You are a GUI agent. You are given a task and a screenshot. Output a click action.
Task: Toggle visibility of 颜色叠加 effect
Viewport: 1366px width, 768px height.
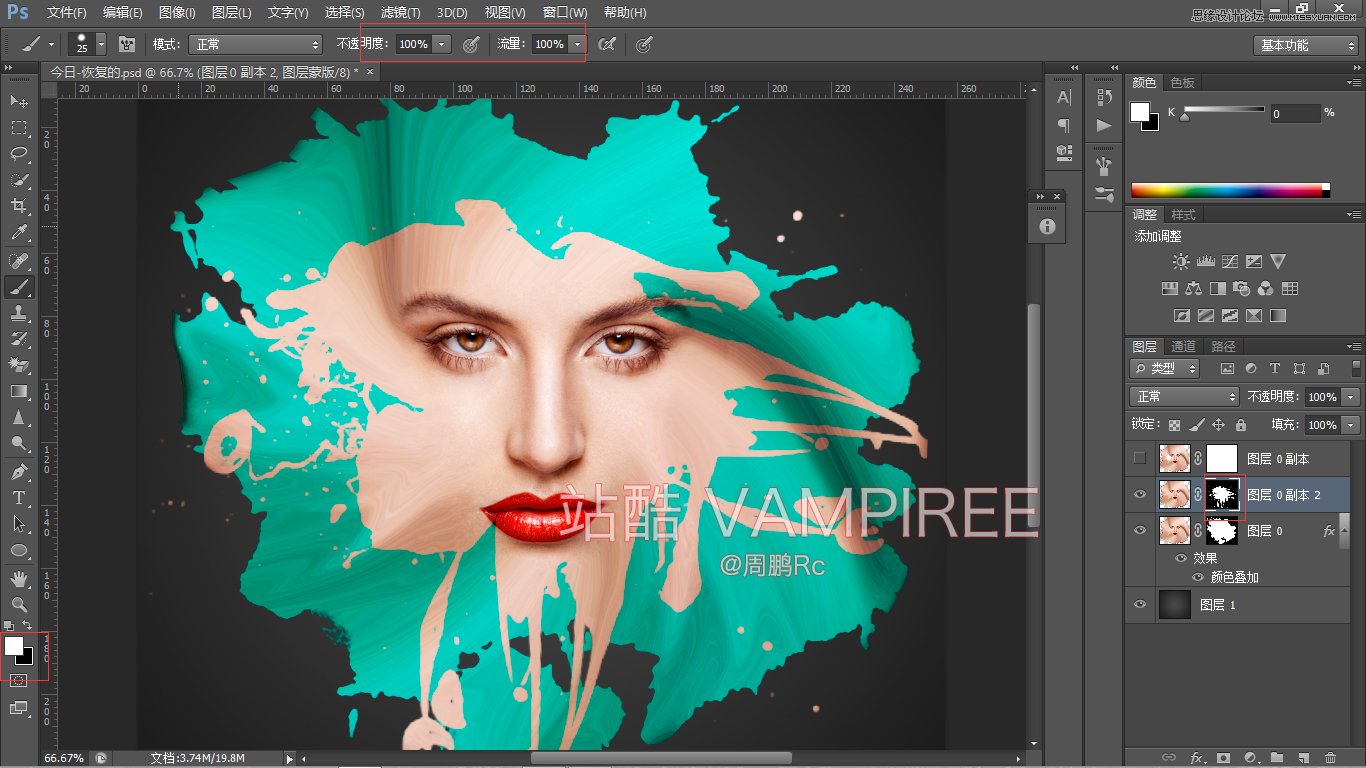coord(1198,577)
